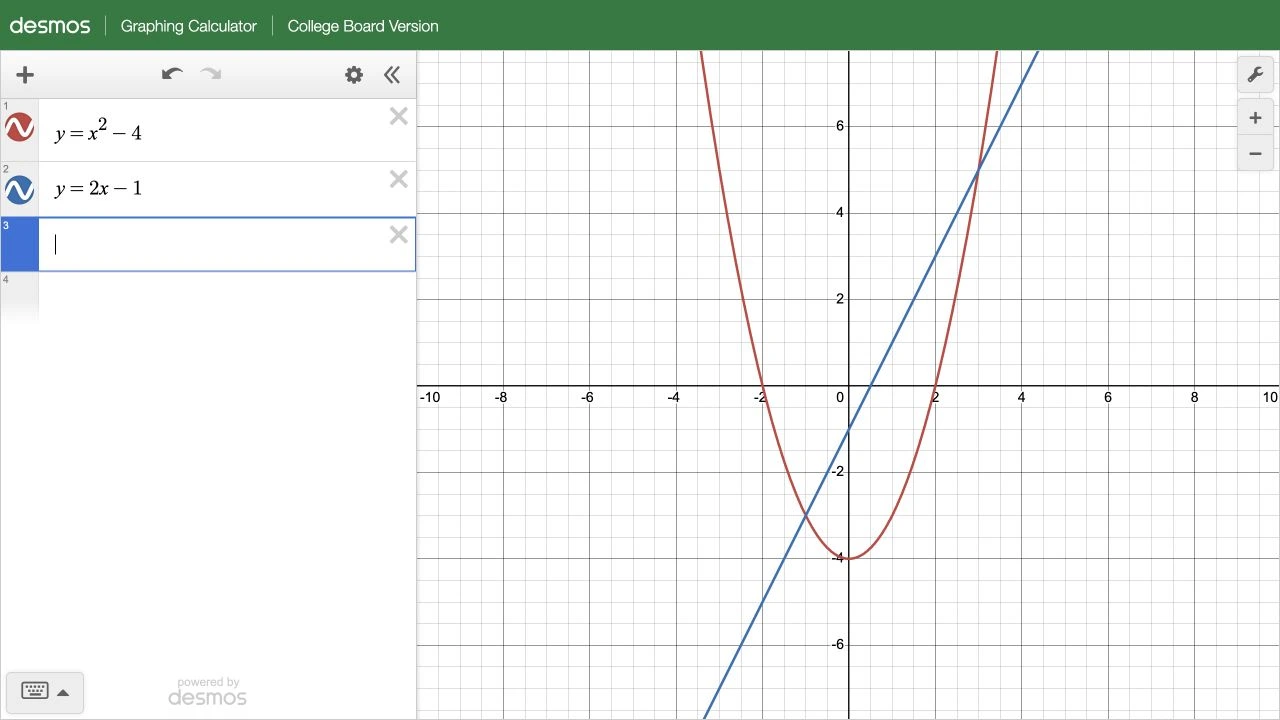Viewport: 1280px width, 720px height.
Task: Open Graph Settings wrench
Action: click(1255, 75)
